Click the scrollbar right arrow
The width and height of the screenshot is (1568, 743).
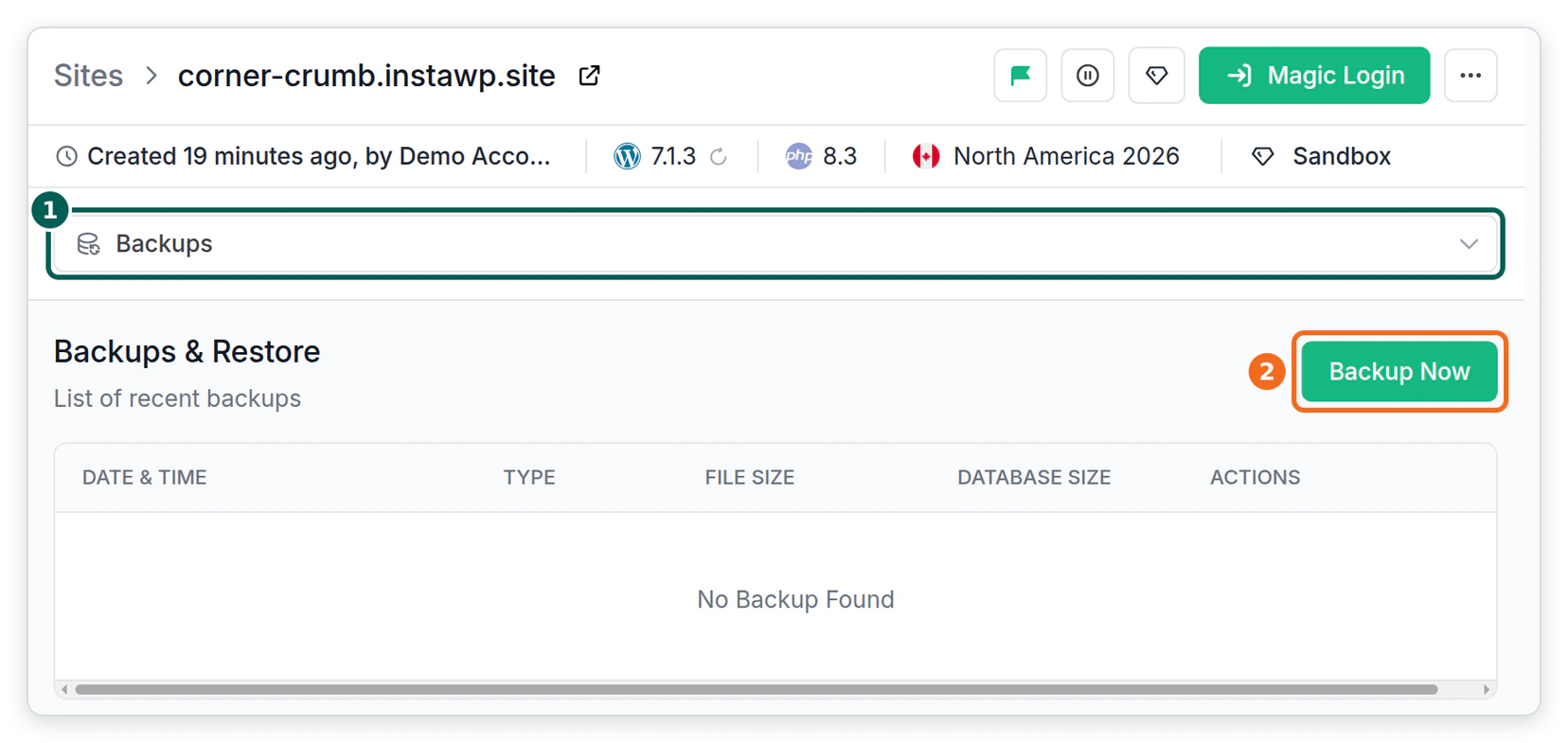[x=1487, y=689]
